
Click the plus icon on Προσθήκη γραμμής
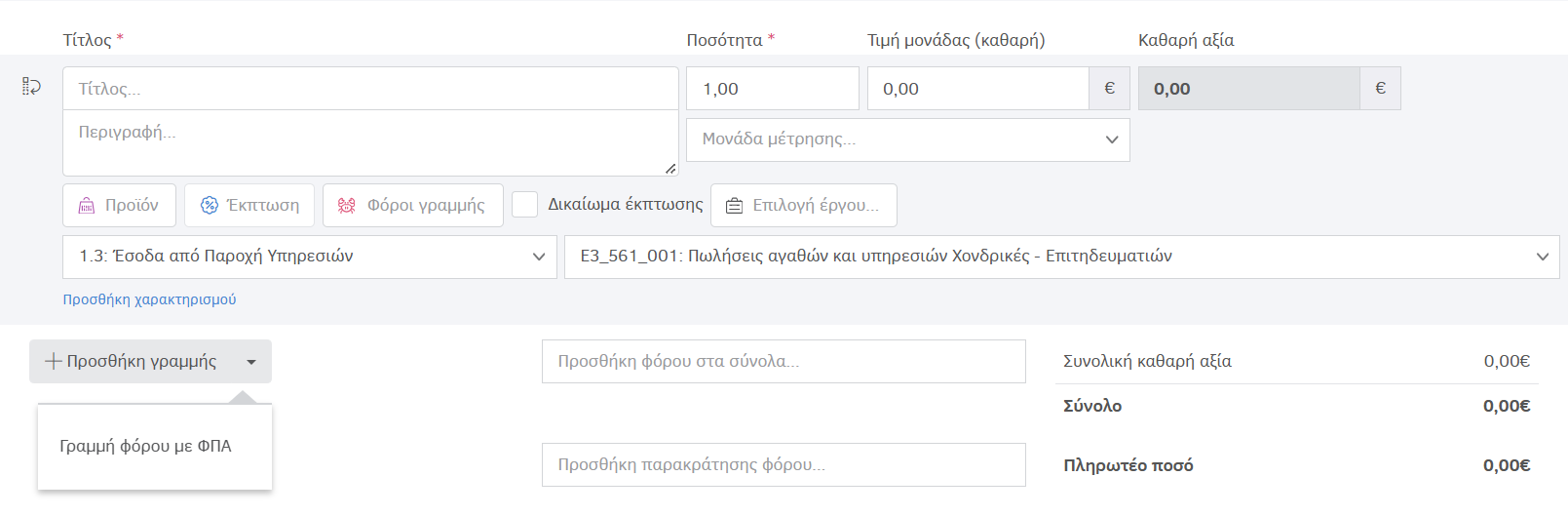pos(54,362)
